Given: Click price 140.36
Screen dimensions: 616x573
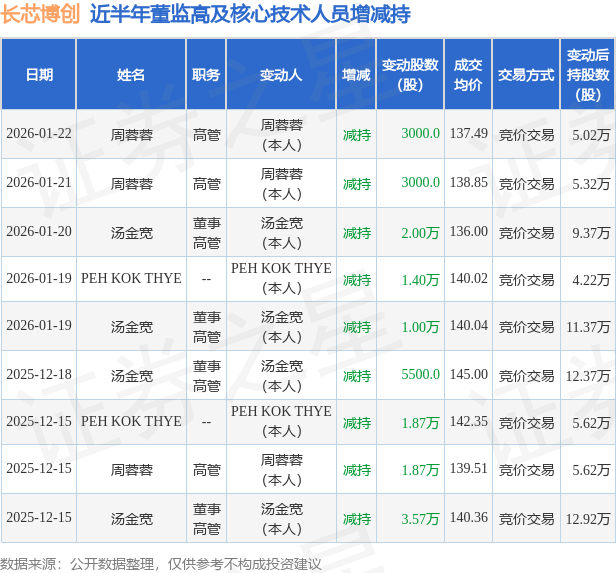Looking at the screenshot, I should pos(468,518).
